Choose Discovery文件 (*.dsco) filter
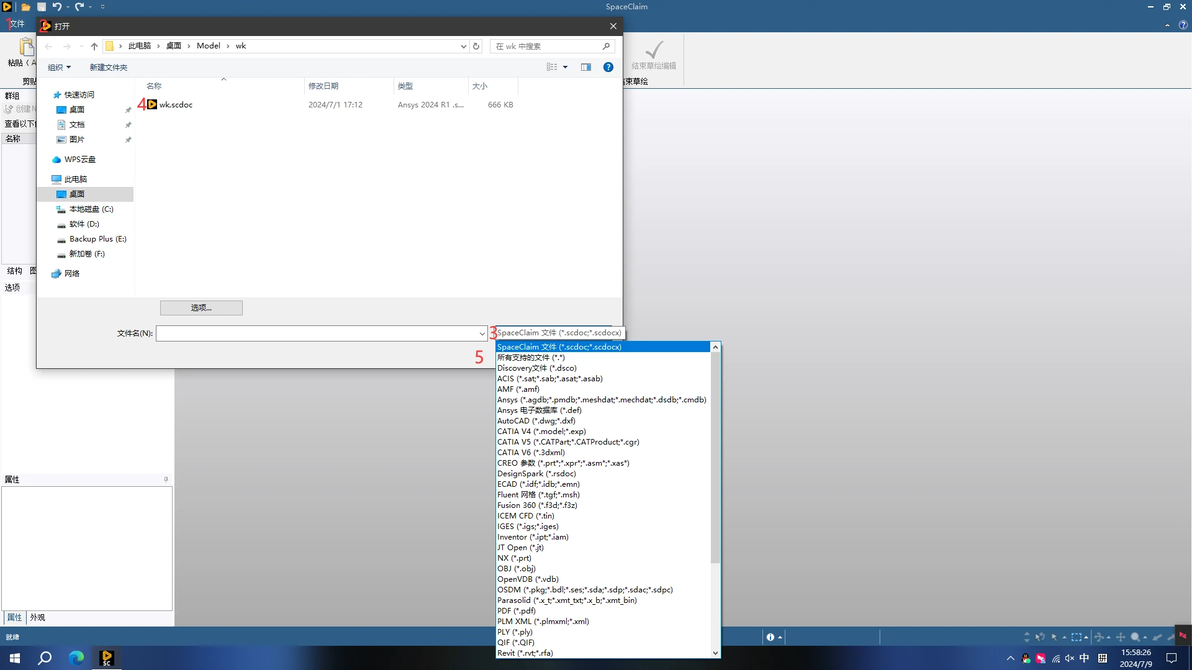This screenshot has height=670, width=1192. tap(537, 368)
